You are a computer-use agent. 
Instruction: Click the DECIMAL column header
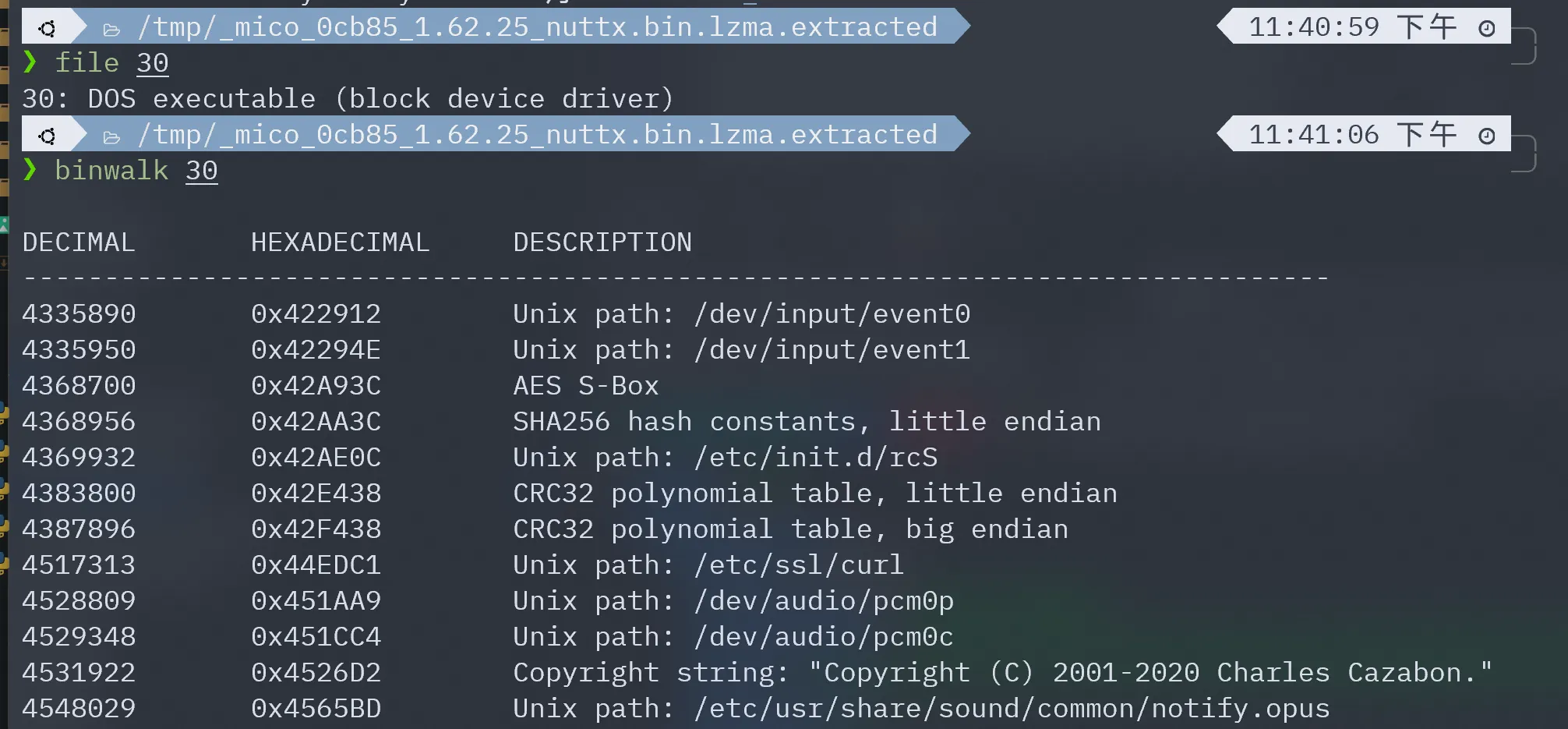[x=79, y=242]
